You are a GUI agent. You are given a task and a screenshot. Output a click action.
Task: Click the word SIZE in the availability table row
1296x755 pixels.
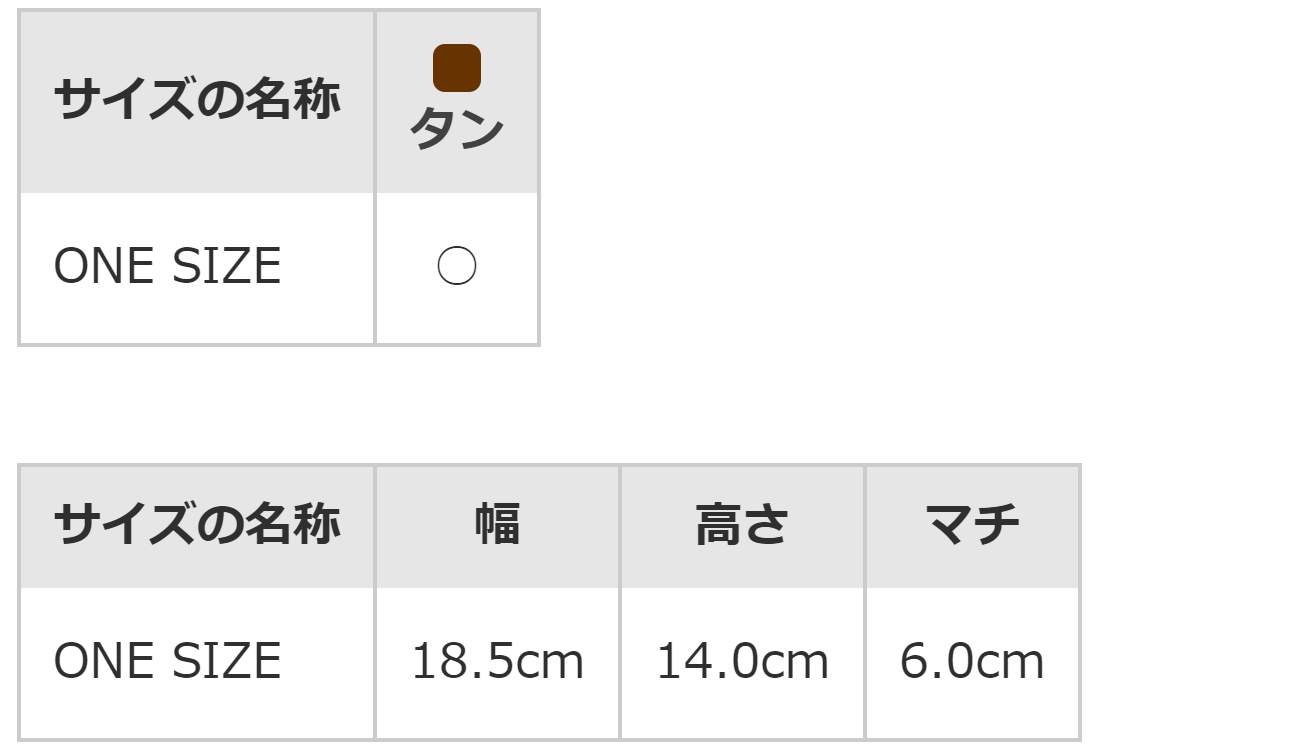tap(227, 267)
